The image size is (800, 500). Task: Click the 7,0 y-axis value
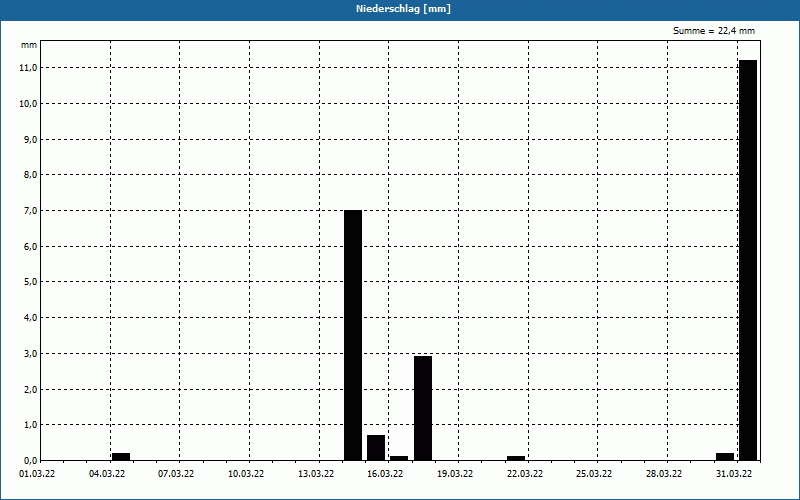coord(31,210)
